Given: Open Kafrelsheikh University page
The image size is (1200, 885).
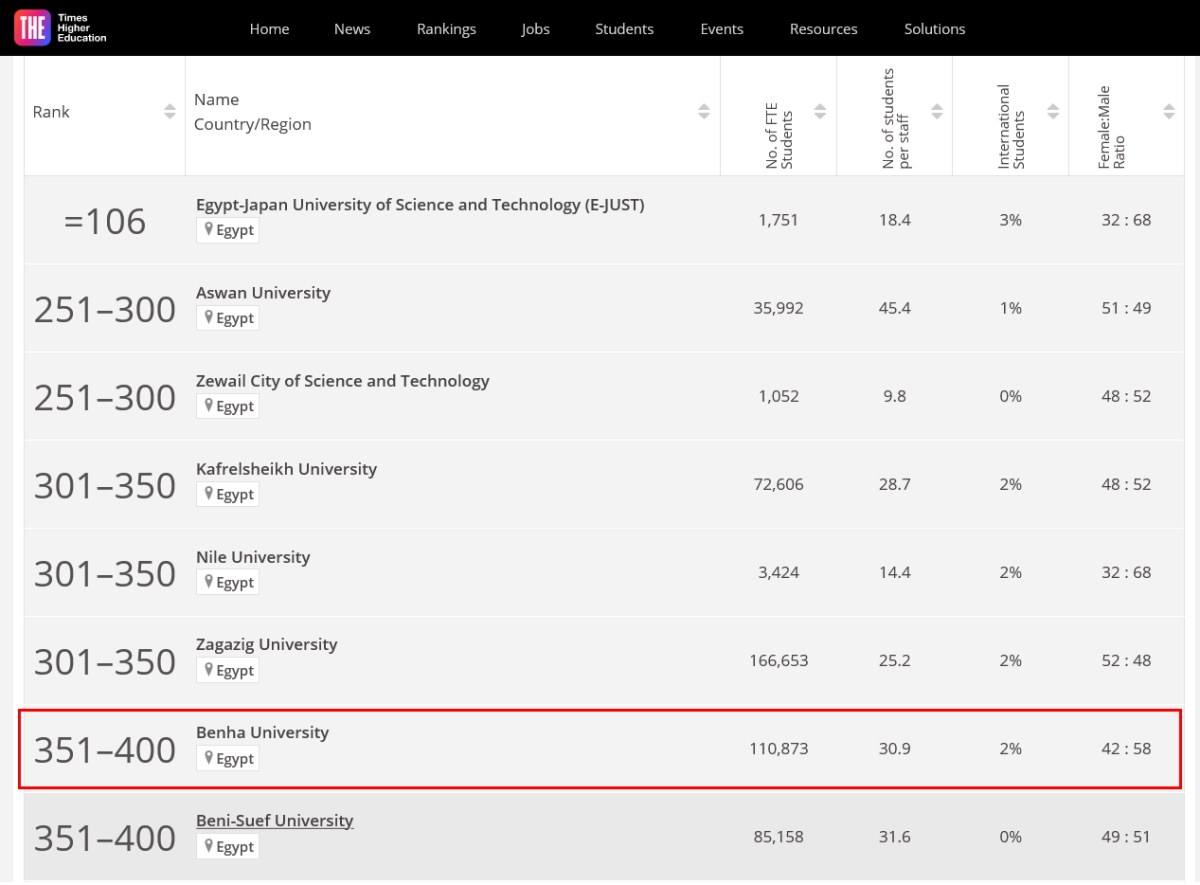Looking at the screenshot, I should (x=287, y=469).
